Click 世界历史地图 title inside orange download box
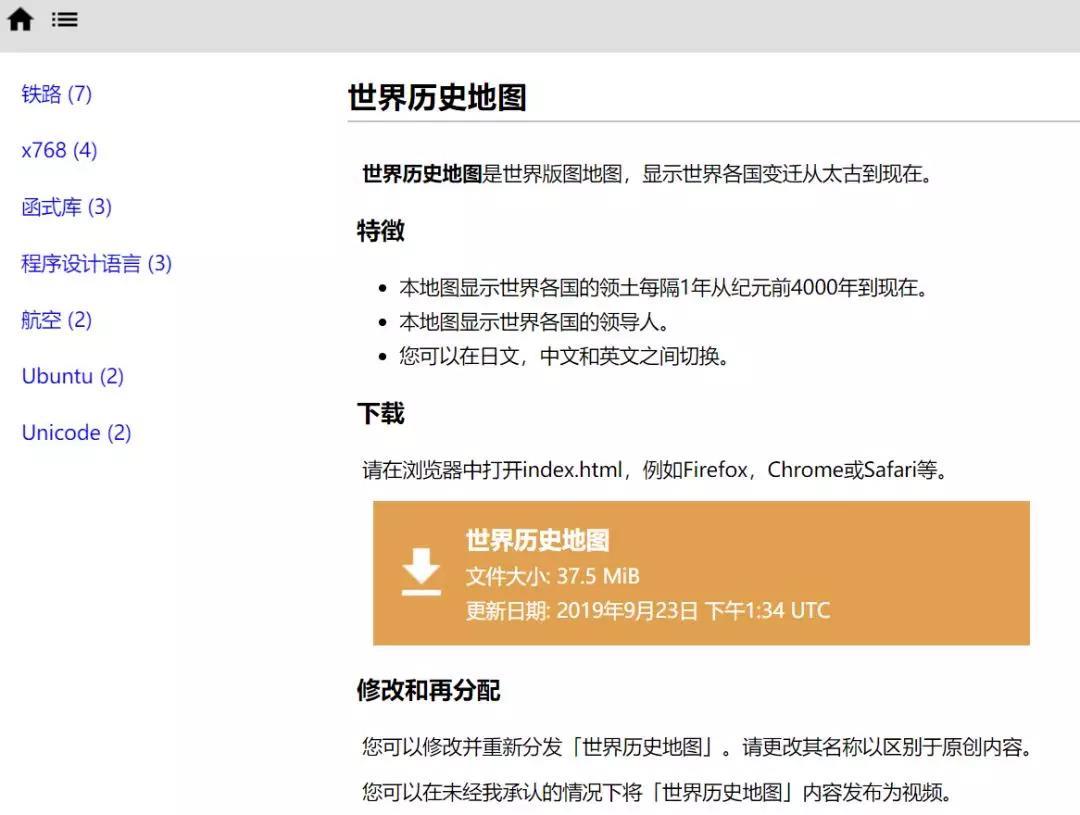1080x815 pixels. tap(537, 541)
